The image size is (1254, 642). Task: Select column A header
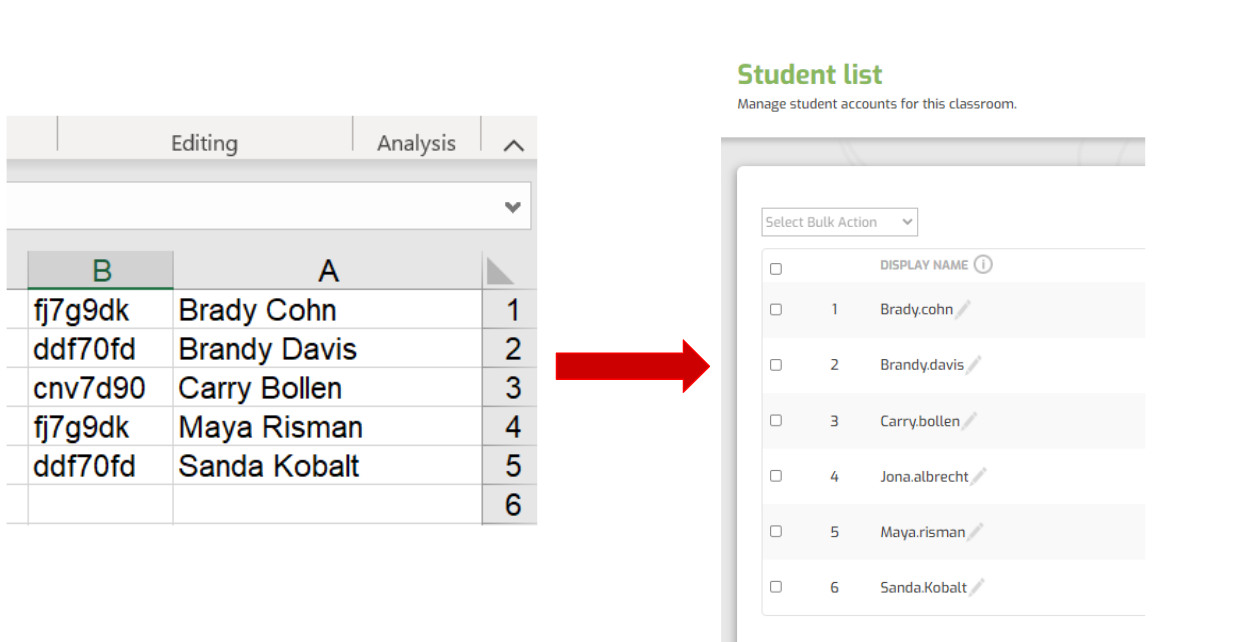[x=327, y=271]
